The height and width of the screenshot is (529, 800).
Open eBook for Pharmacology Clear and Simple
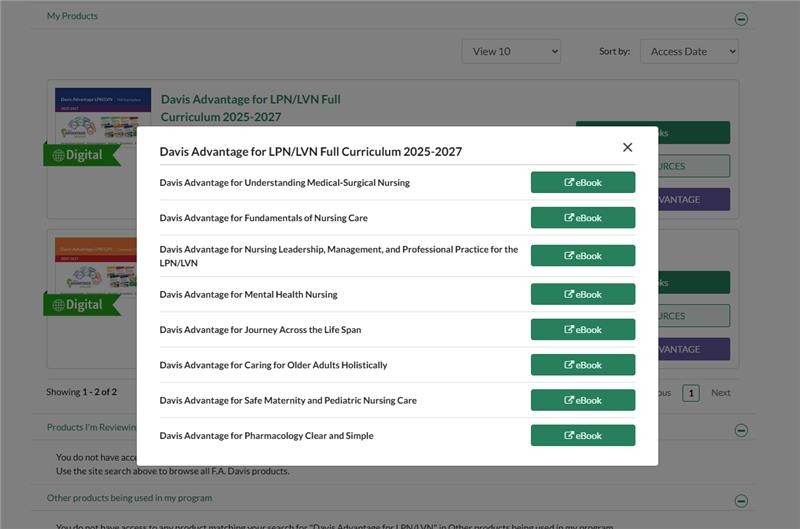pos(582,436)
